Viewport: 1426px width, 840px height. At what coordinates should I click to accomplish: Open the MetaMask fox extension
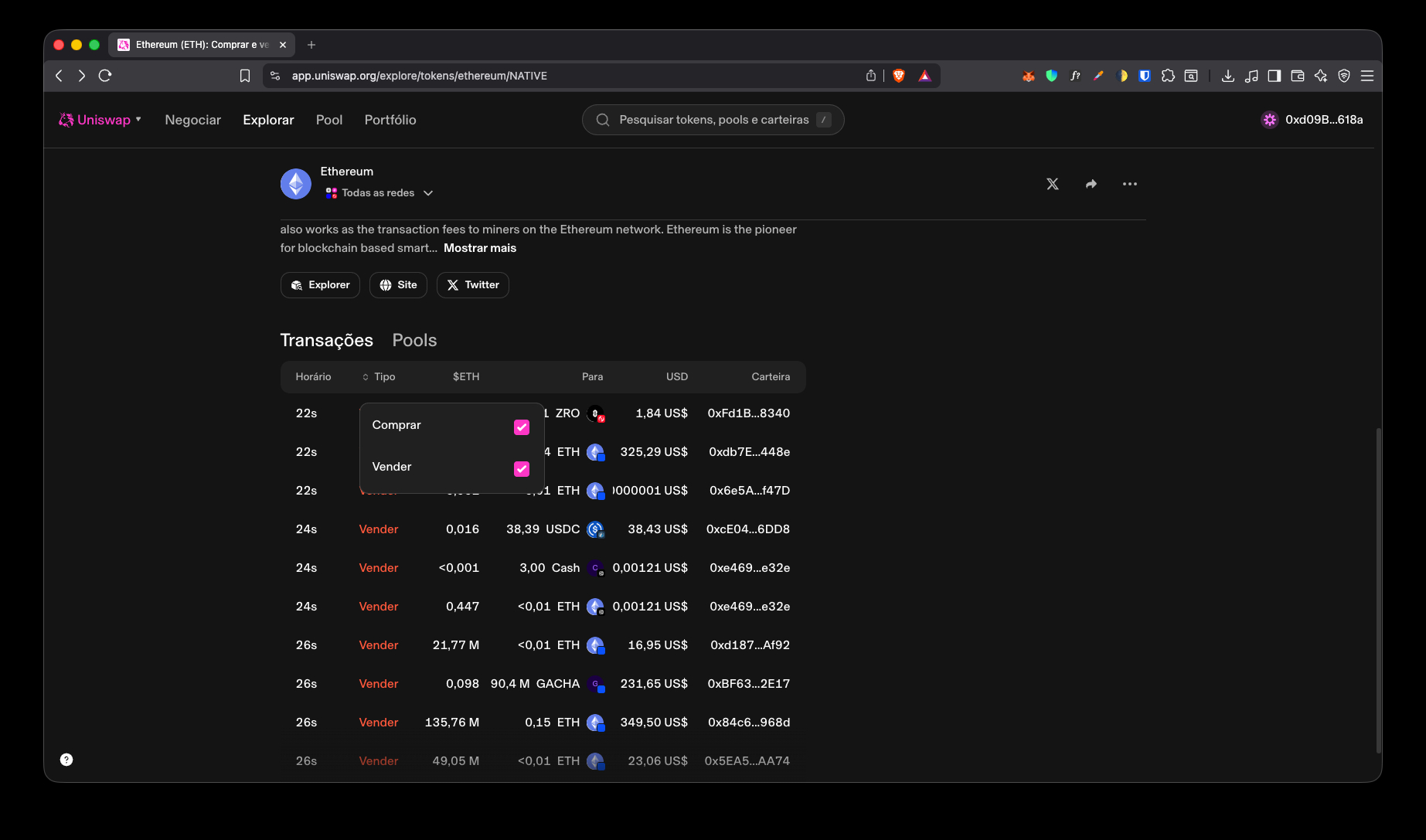click(1029, 76)
